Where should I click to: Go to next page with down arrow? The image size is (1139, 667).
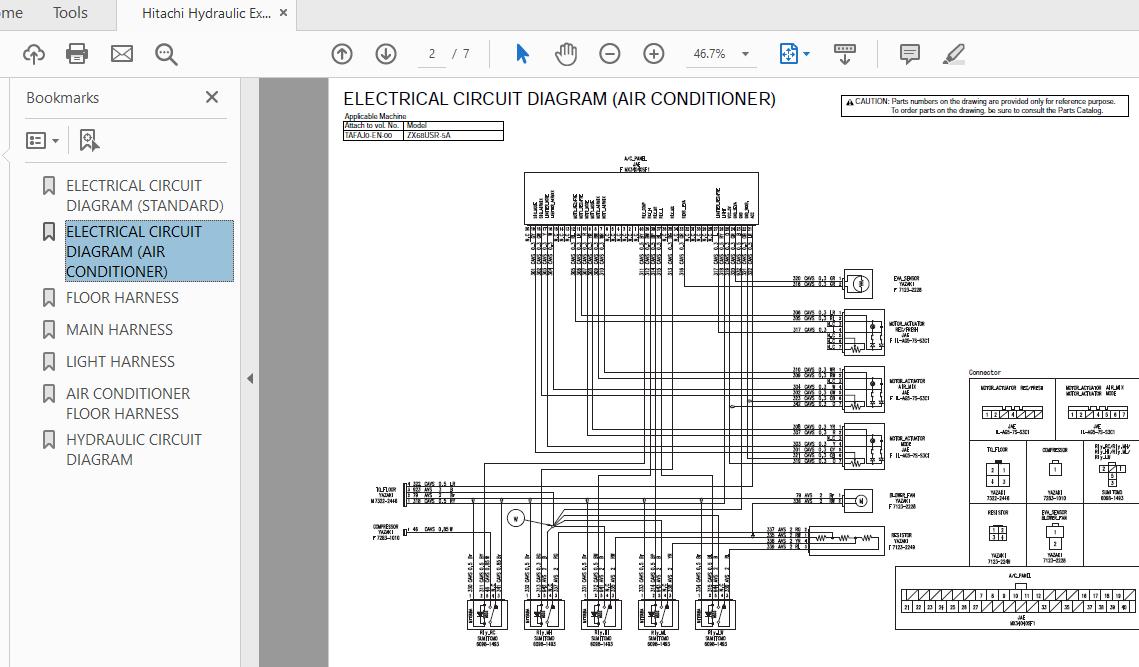pos(386,54)
